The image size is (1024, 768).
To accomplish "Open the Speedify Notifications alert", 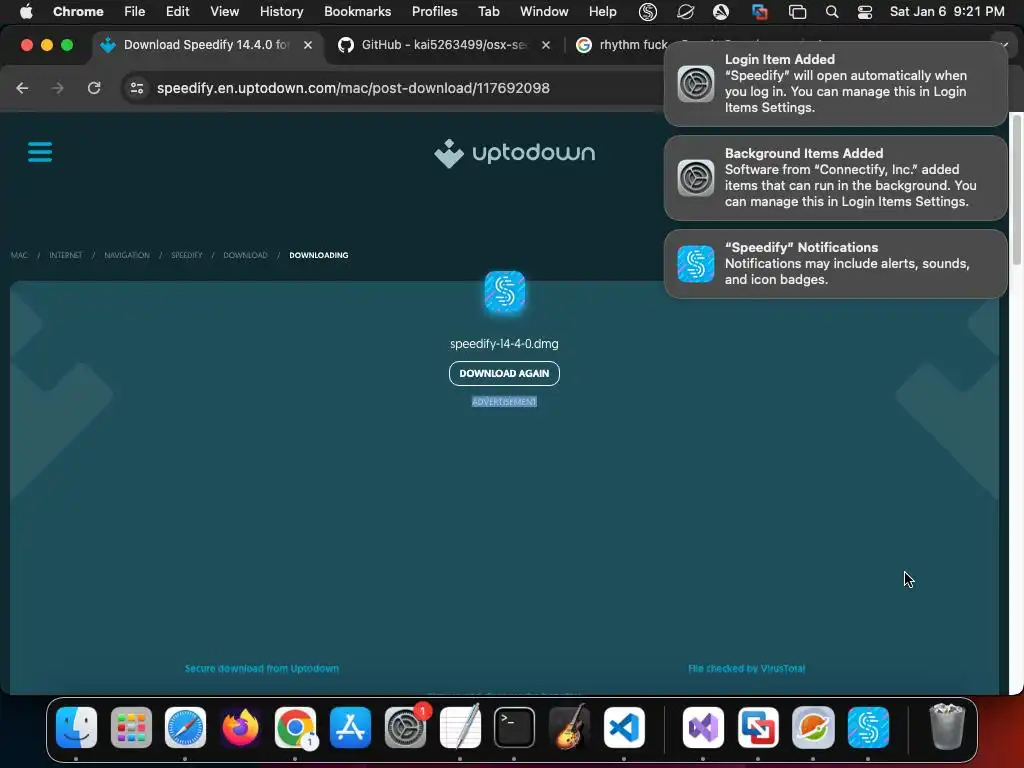I will 835,264.
